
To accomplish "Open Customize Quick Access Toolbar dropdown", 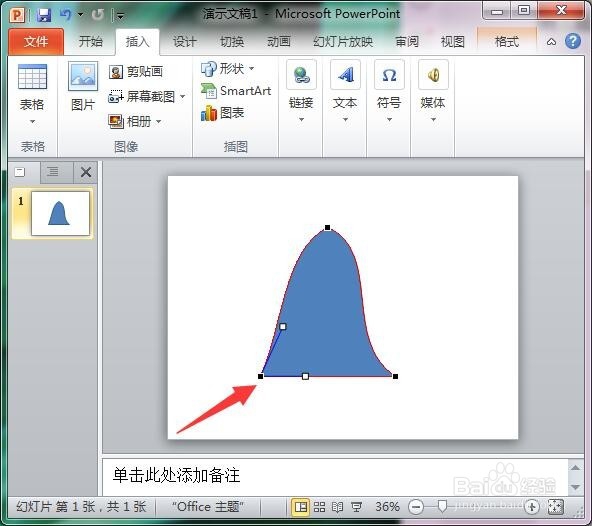I will (120, 16).
